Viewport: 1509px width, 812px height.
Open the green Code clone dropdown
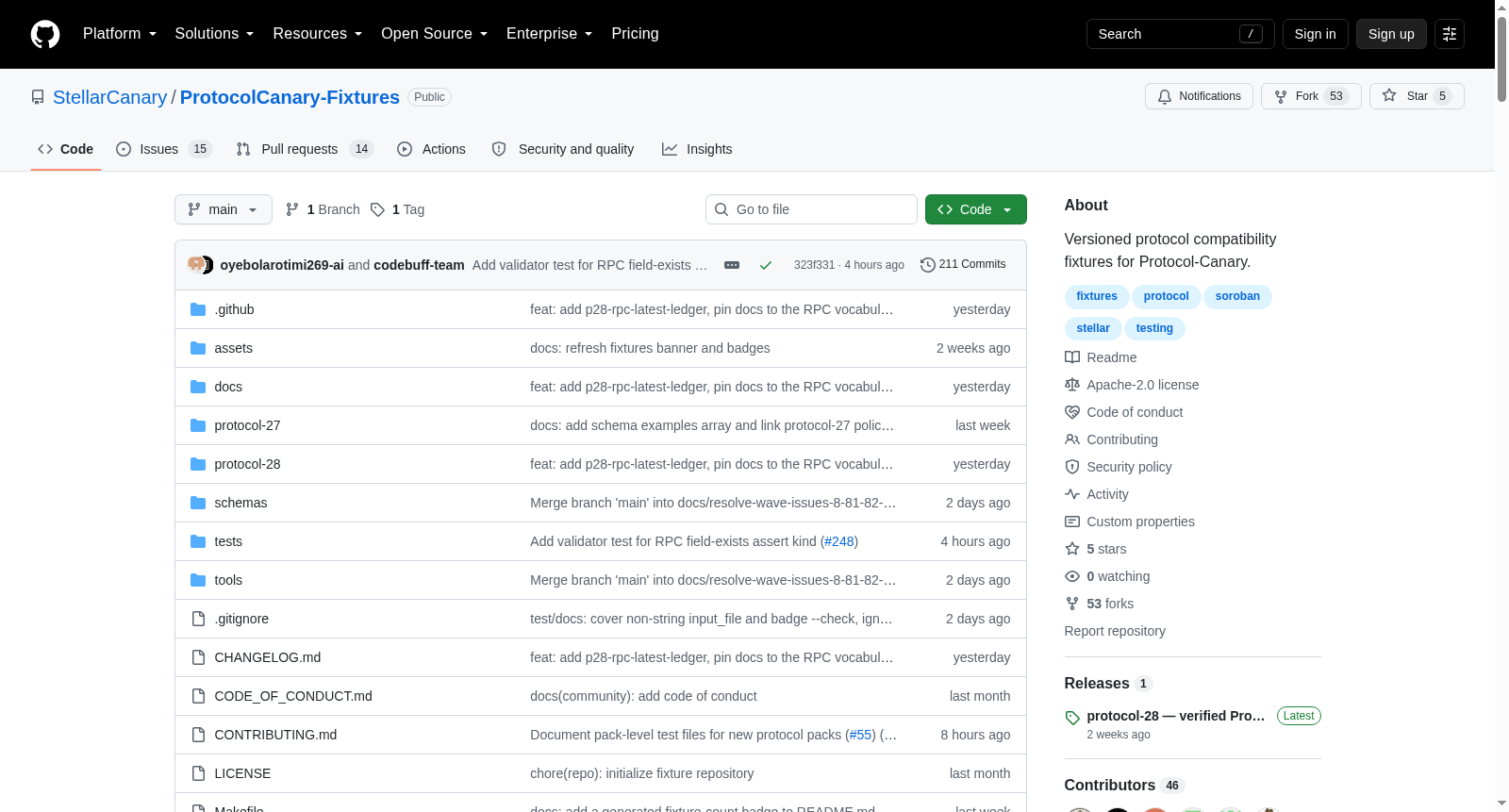(976, 209)
